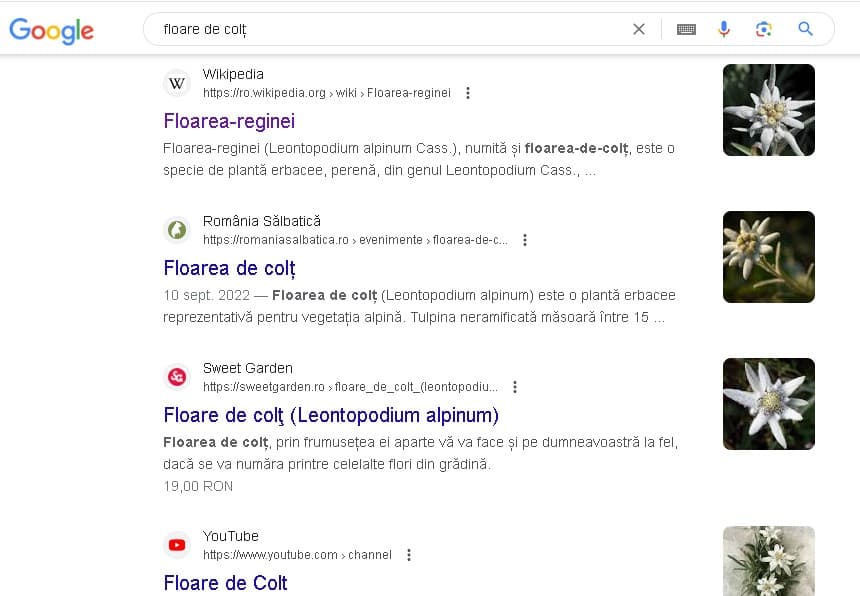Image resolution: width=860 pixels, height=596 pixels.
Task: Click the Google logo
Action: 52,30
